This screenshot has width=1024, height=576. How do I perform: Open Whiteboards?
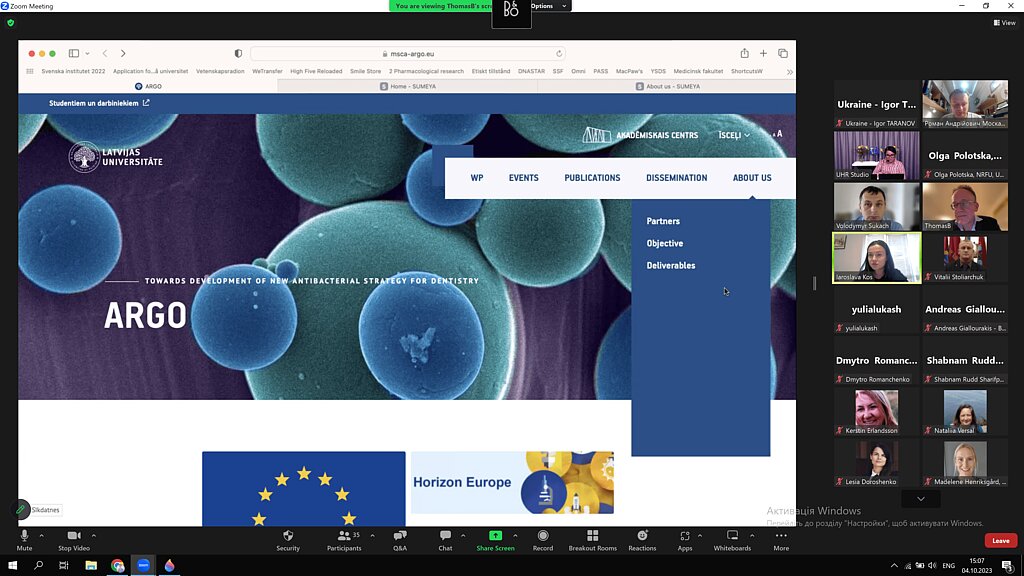(732, 540)
